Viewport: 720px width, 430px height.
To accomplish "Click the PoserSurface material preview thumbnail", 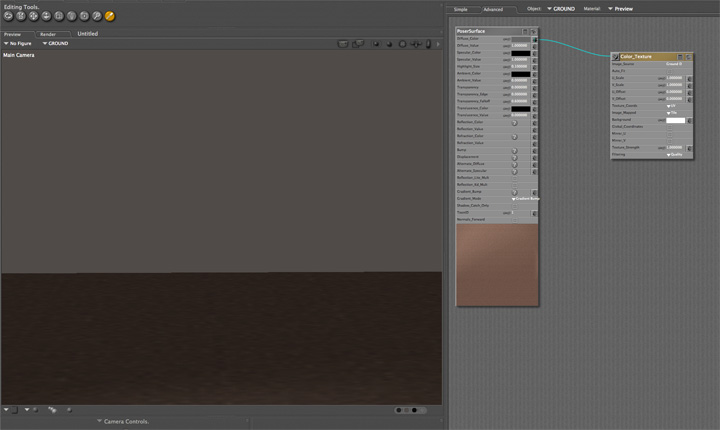I will [497, 263].
